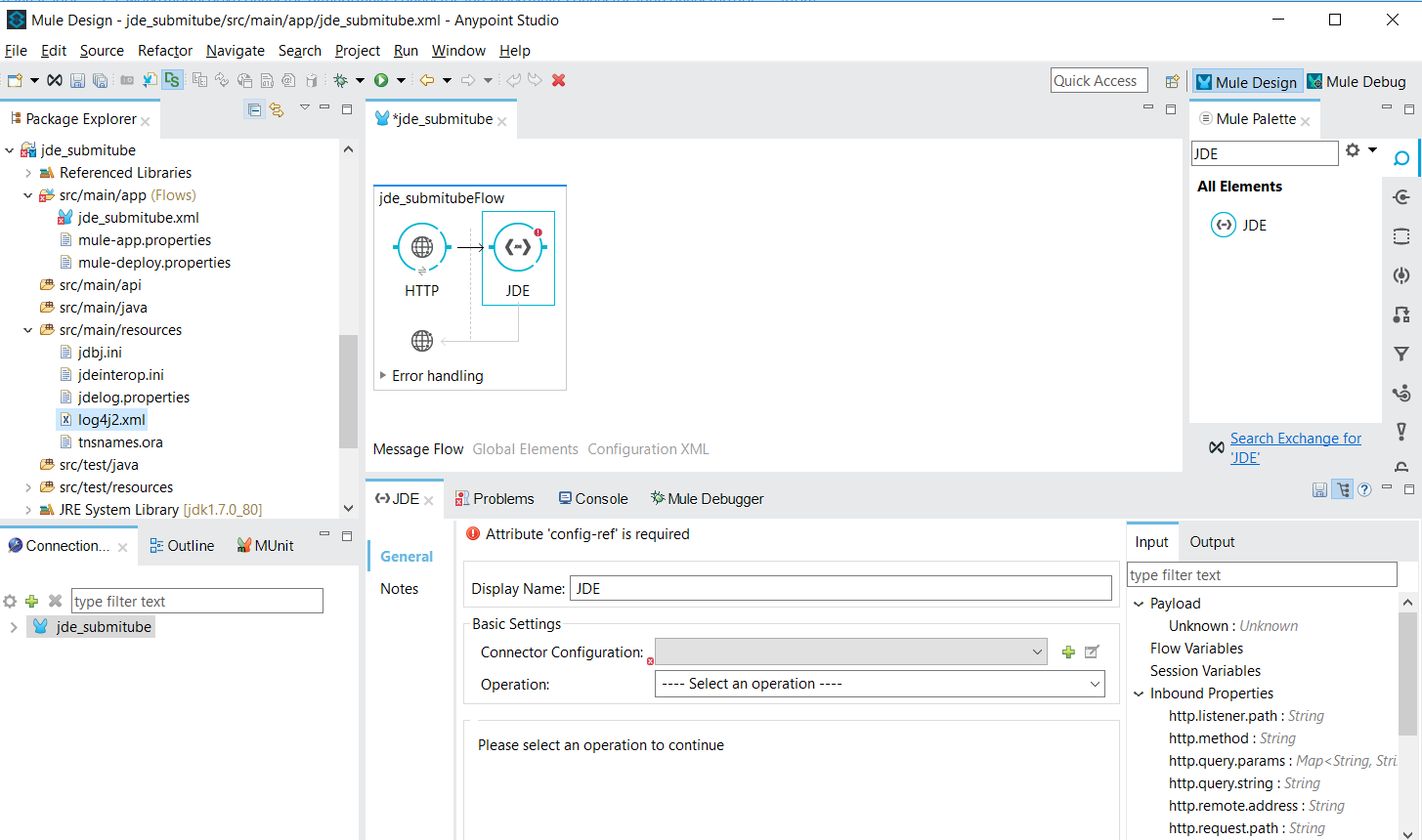The image size is (1422, 840).
Task: Select the Flow Control palette category icon
Action: pos(1401,393)
